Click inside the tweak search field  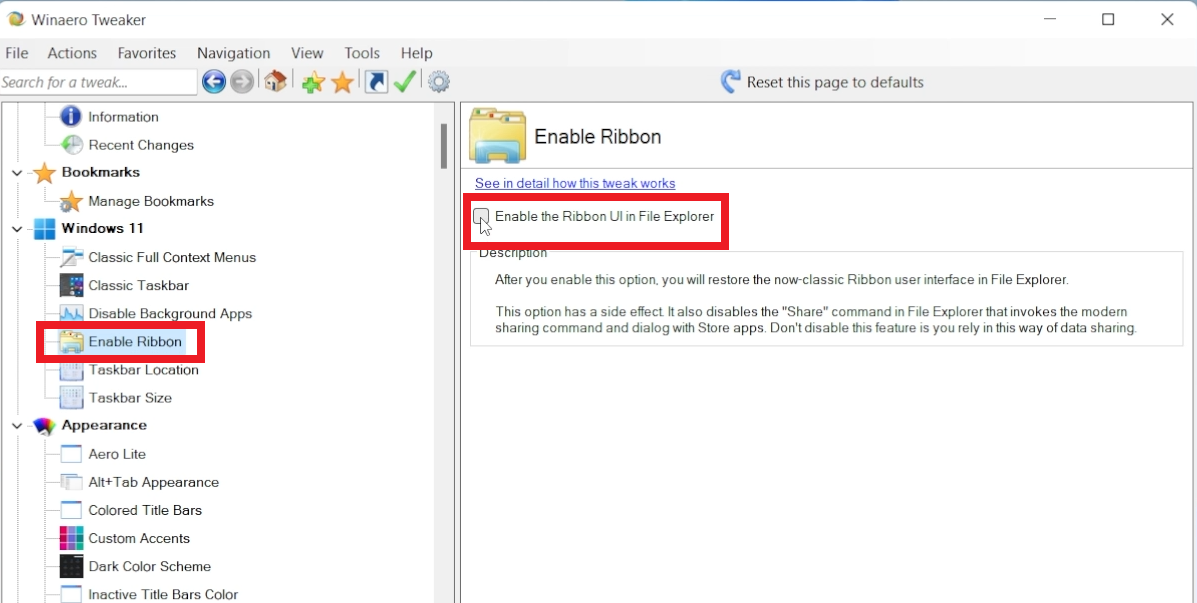[x=95, y=81]
